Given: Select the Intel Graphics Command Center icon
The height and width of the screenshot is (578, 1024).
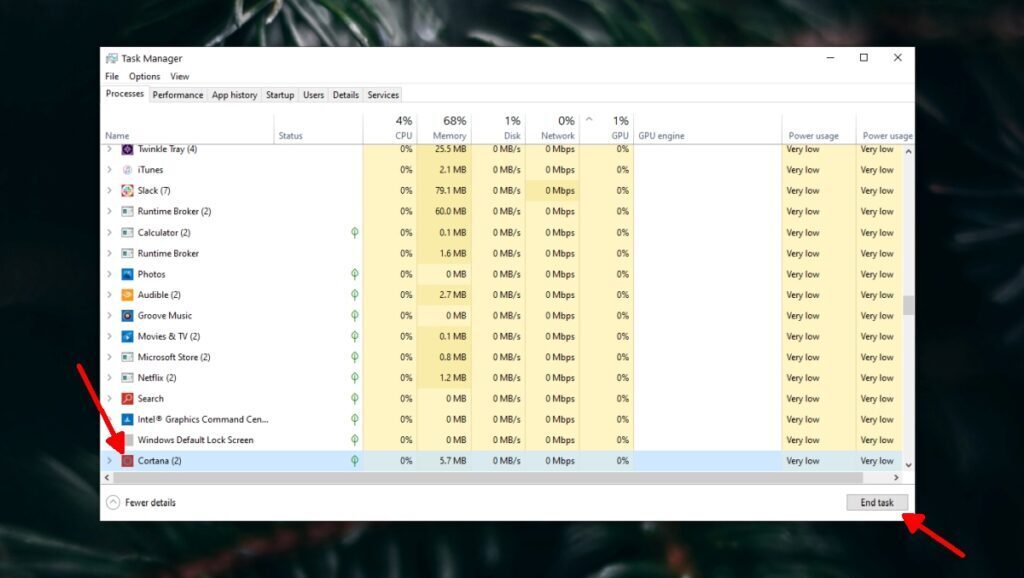Looking at the screenshot, I should tap(128, 419).
